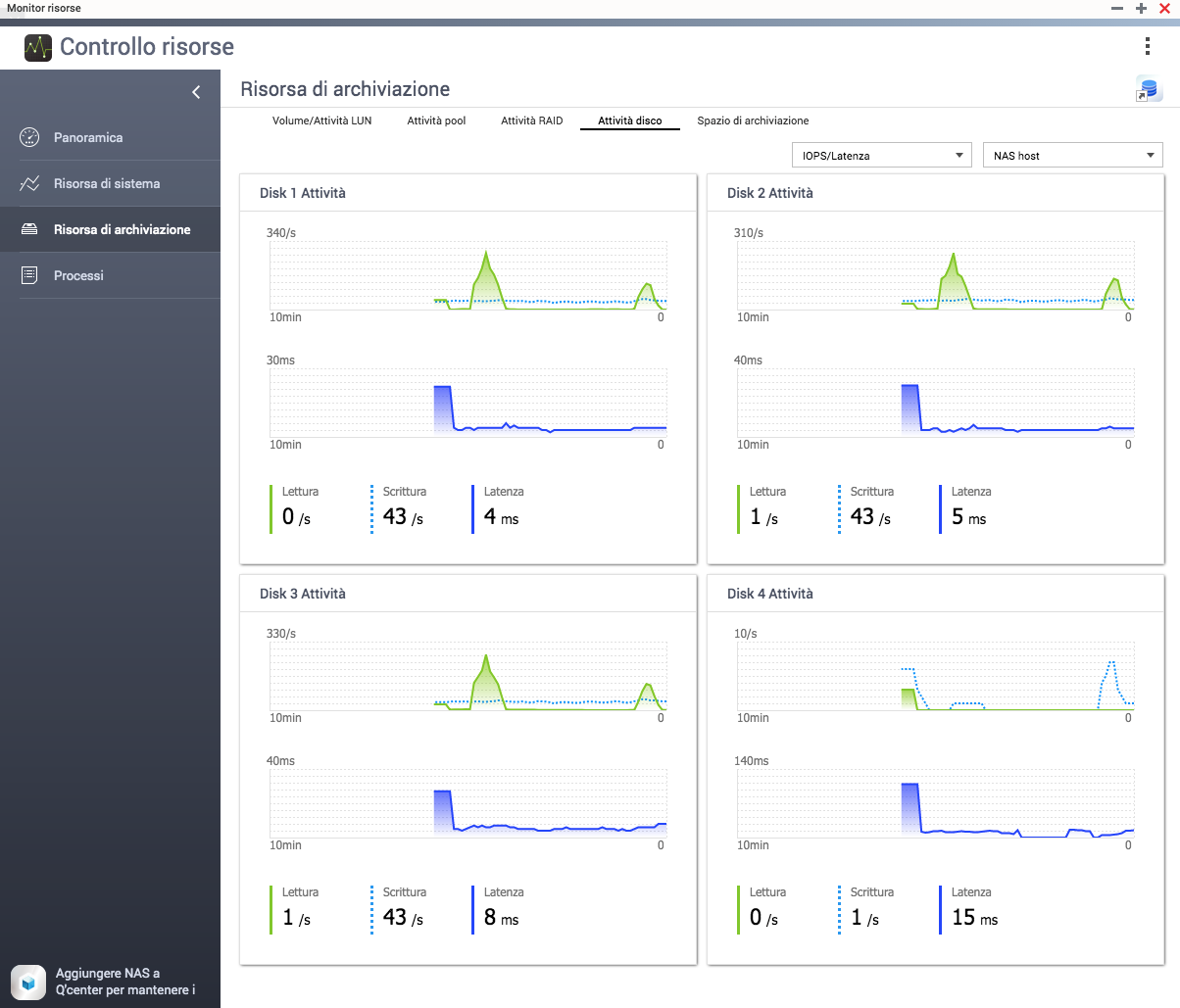This screenshot has width=1180, height=1008.
Task: Switch to the Attività pool tab
Action: 436,120
